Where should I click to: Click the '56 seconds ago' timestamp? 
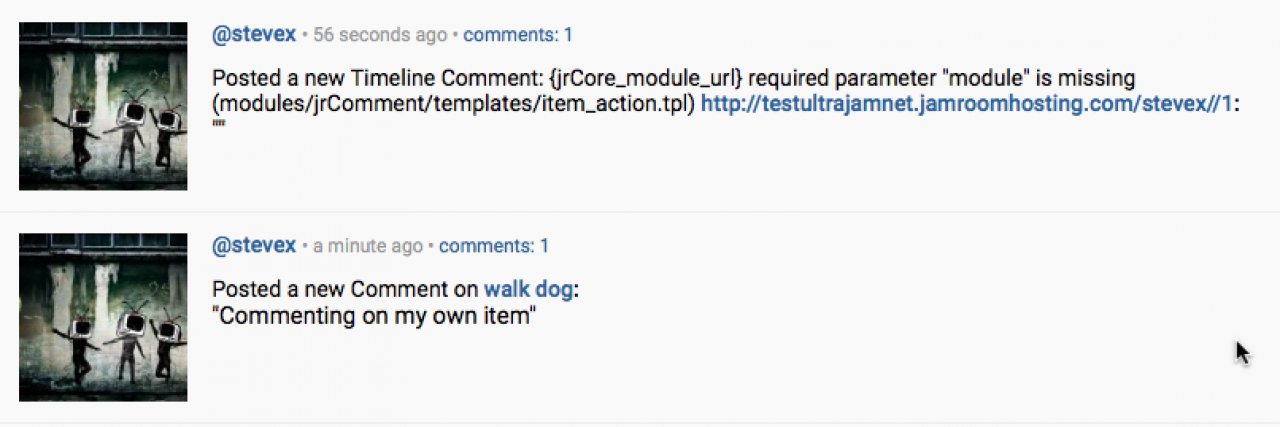380,35
